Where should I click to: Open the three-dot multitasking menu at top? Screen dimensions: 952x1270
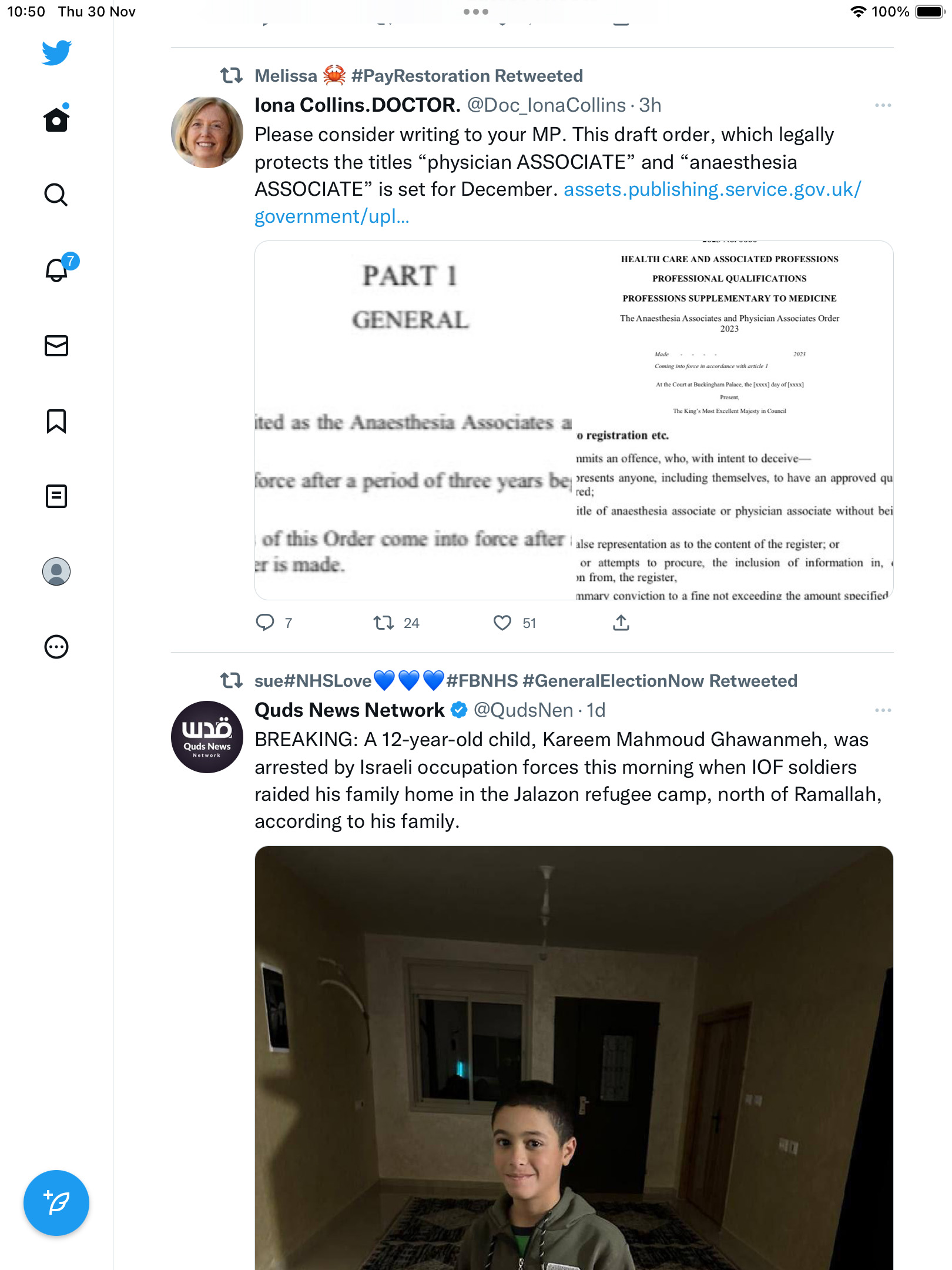click(x=475, y=12)
